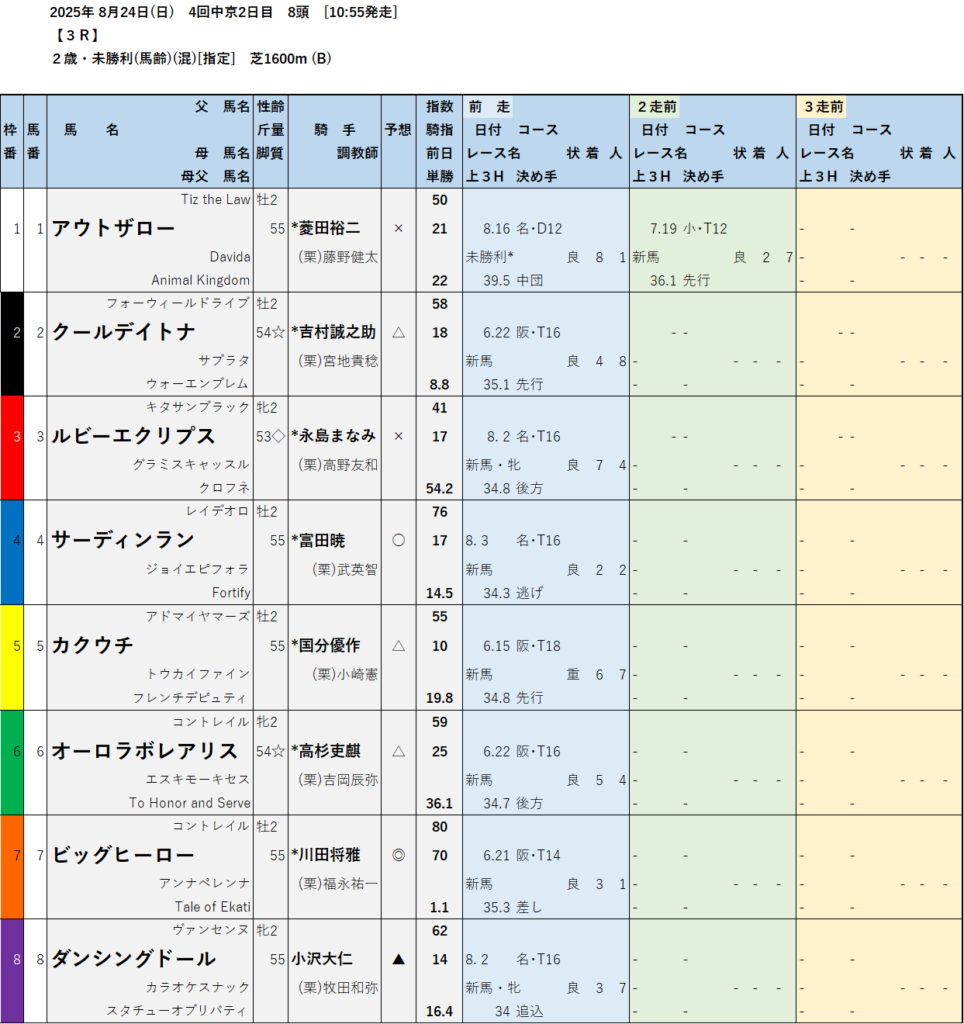Click trainer (栗)牧田和弥
The image size is (964, 1024).
click(338, 987)
